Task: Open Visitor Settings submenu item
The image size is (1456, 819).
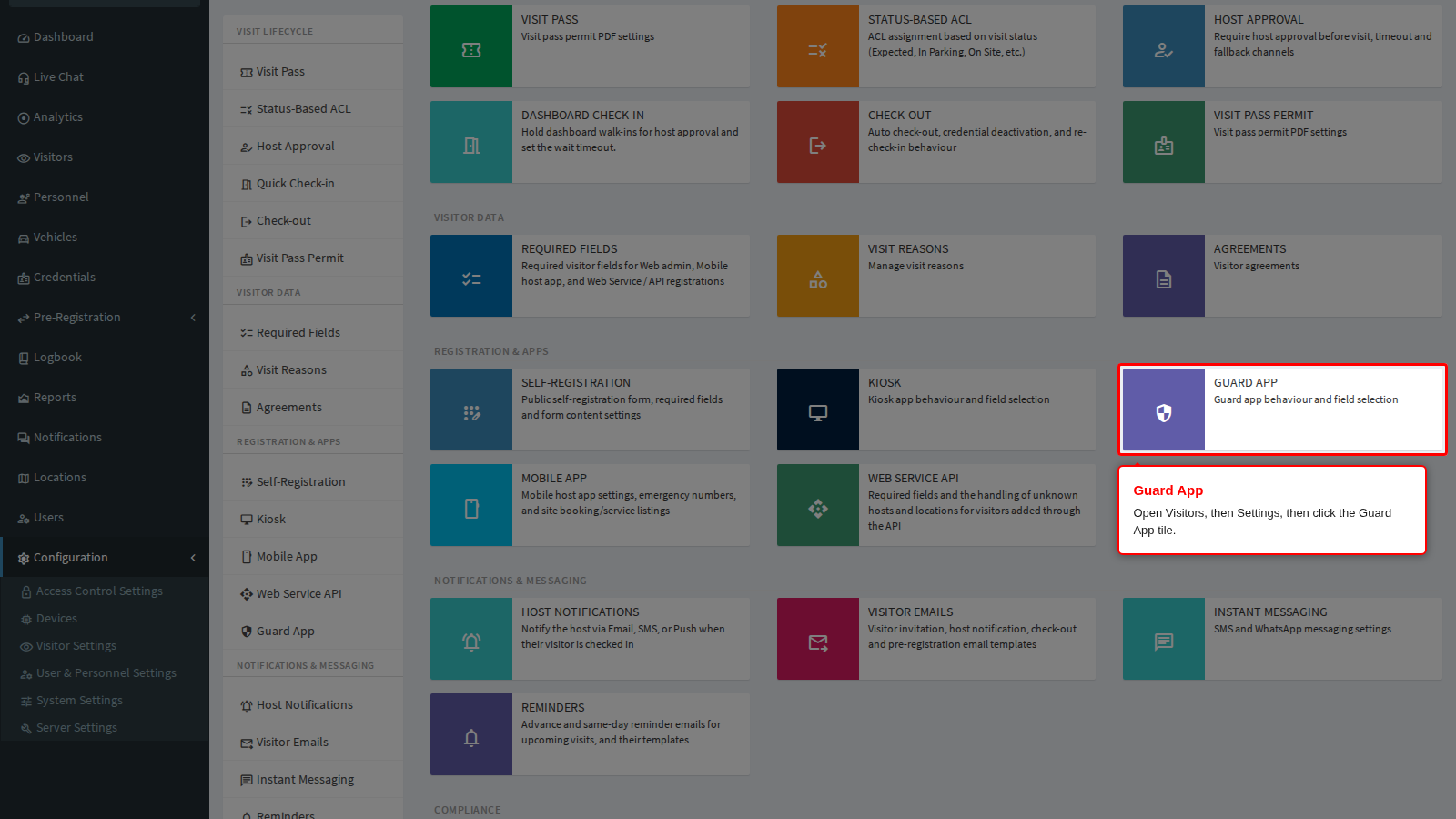Action: click(105, 646)
